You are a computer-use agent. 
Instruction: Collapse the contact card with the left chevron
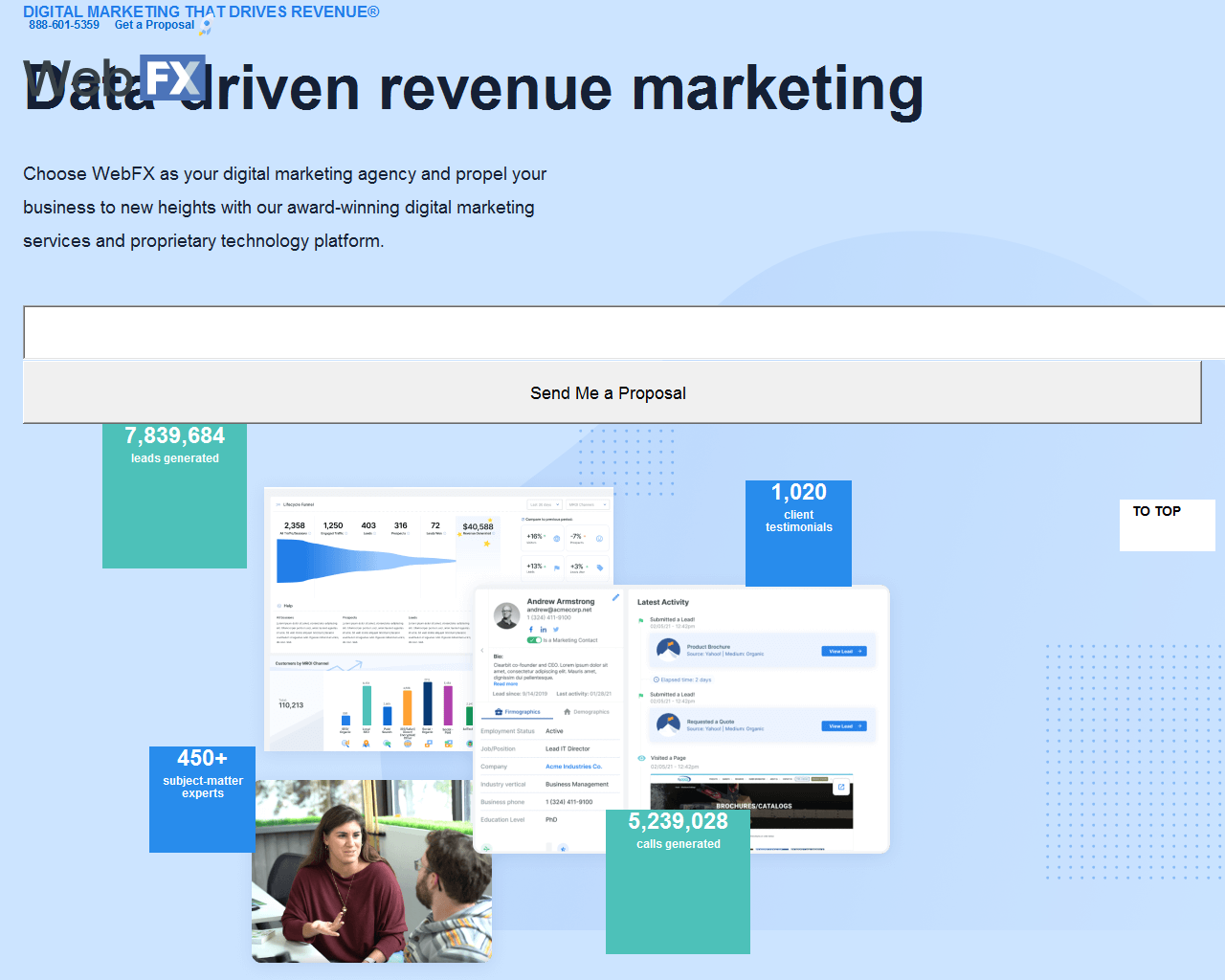pos(482,649)
